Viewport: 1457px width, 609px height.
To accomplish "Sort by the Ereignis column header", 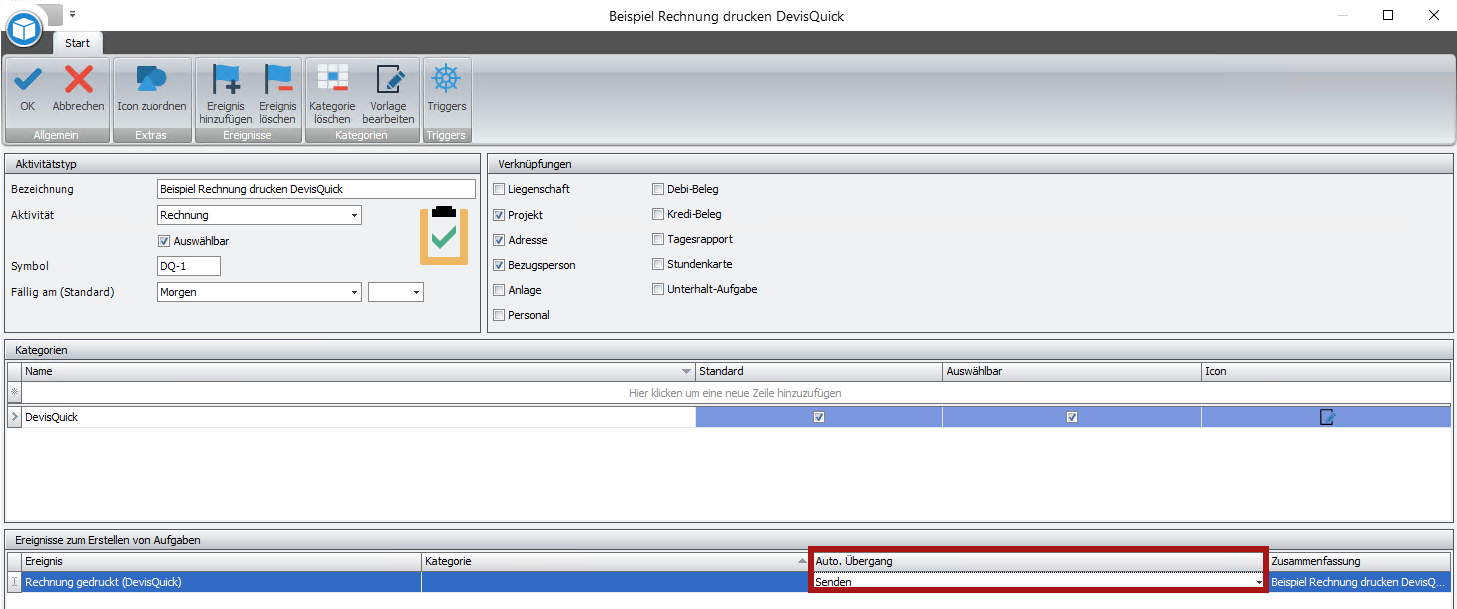I will pyautogui.click(x=221, y=561).
